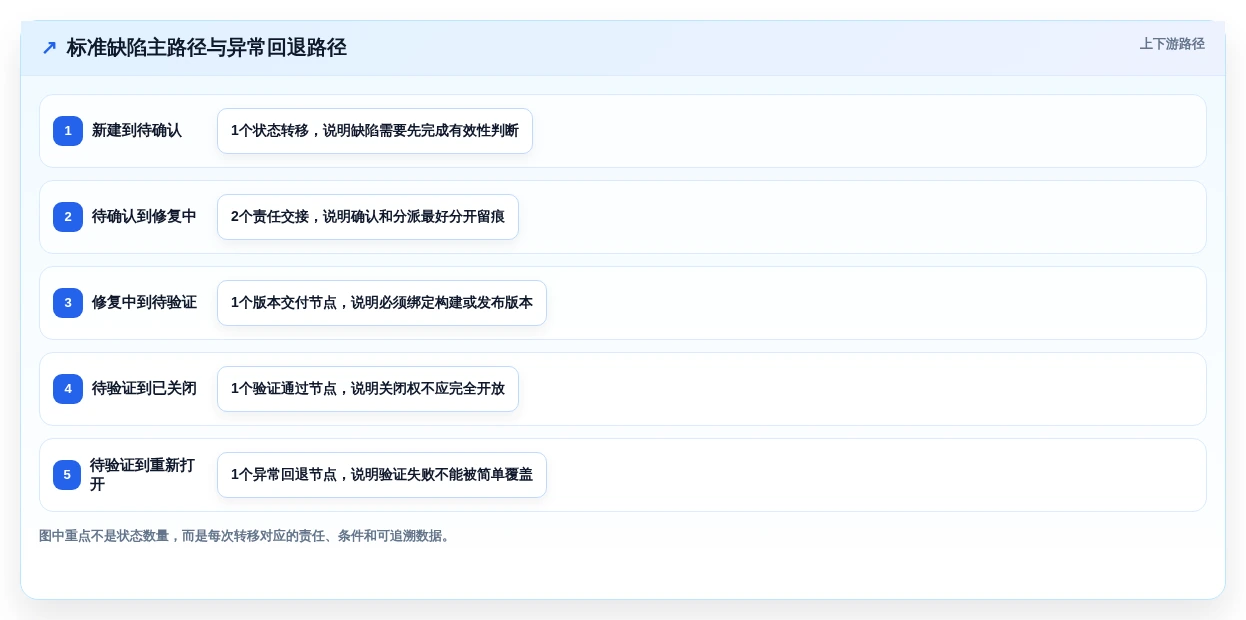Click the 上下游路径 label in the header
Viewport: 1246px width, 620px height.
1172,44
